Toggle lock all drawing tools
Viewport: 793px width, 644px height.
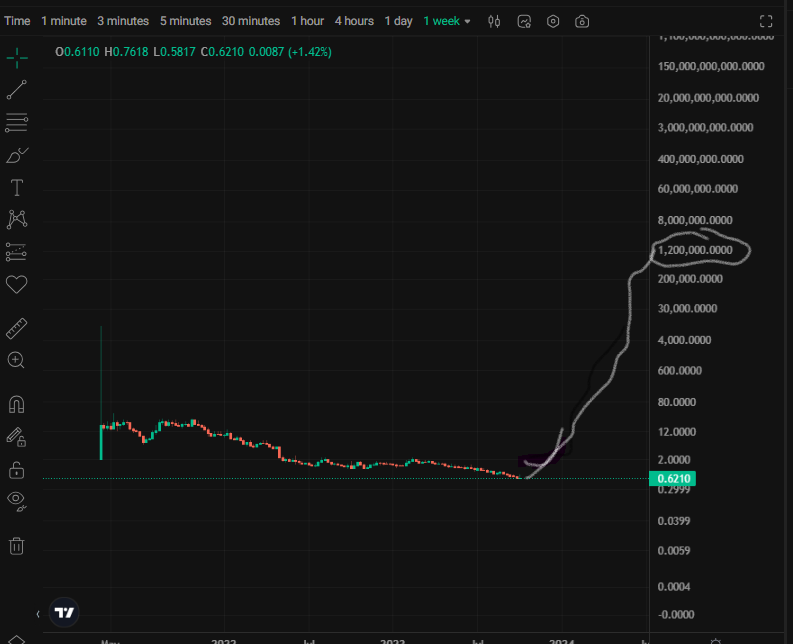point(16,470)
